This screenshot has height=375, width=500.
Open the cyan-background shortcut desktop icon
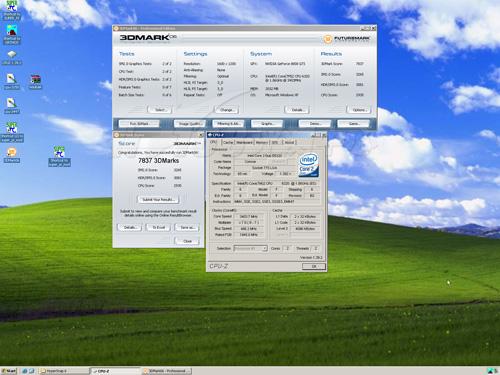[12, 34]
